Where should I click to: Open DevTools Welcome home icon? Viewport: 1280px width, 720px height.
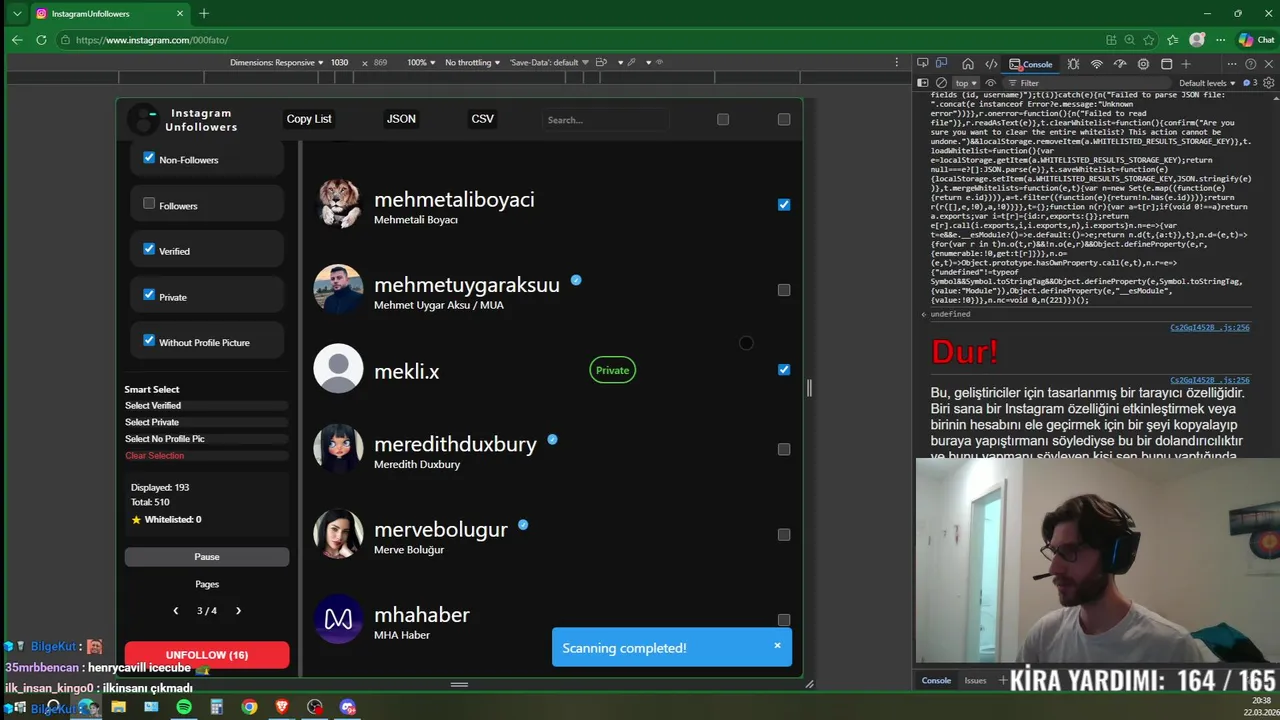[968, 64]
